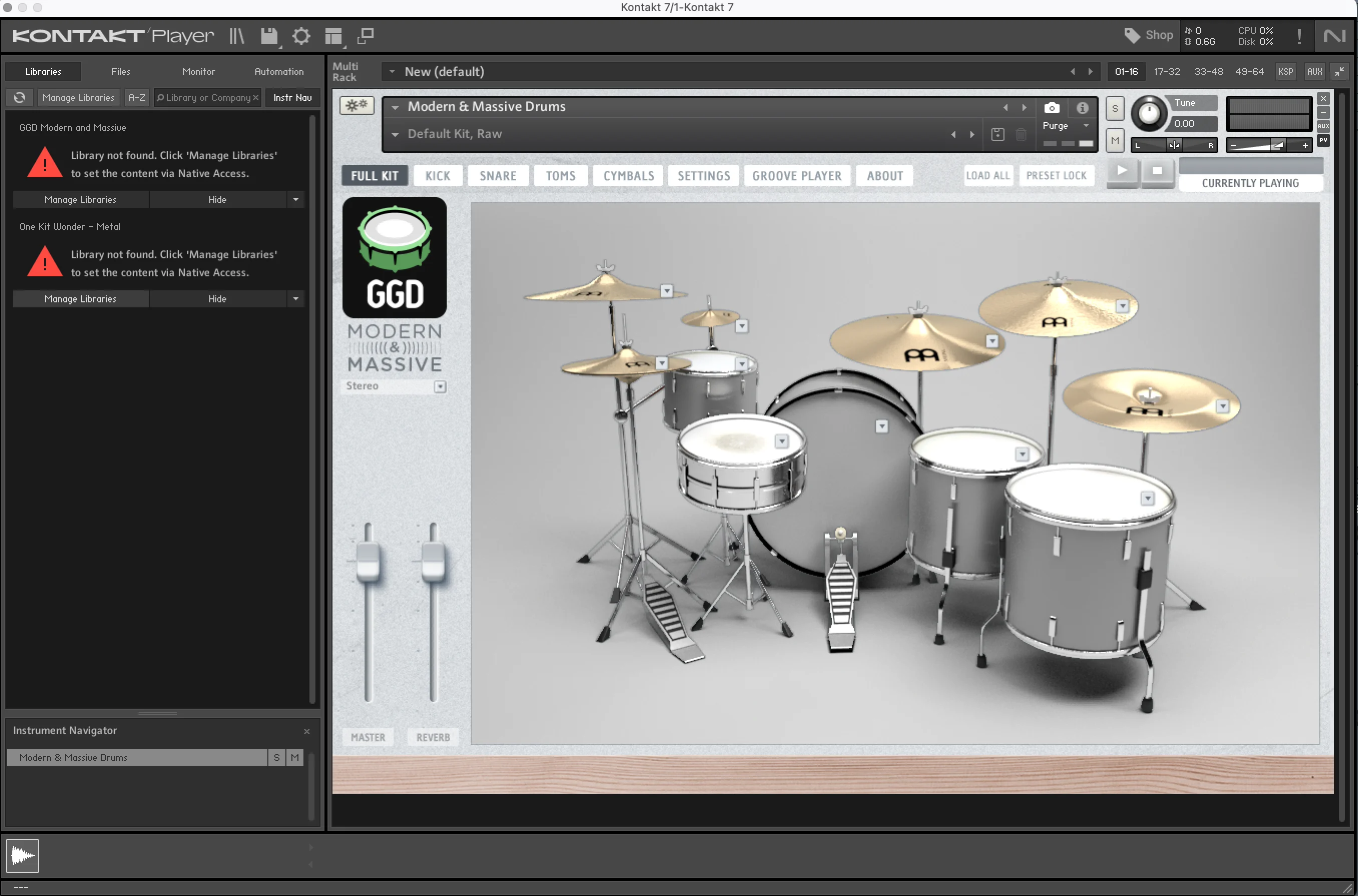Open the GROOVE PLAYER tab
The width and height of the screenshot is (1358, 896).
click(797, 175)
